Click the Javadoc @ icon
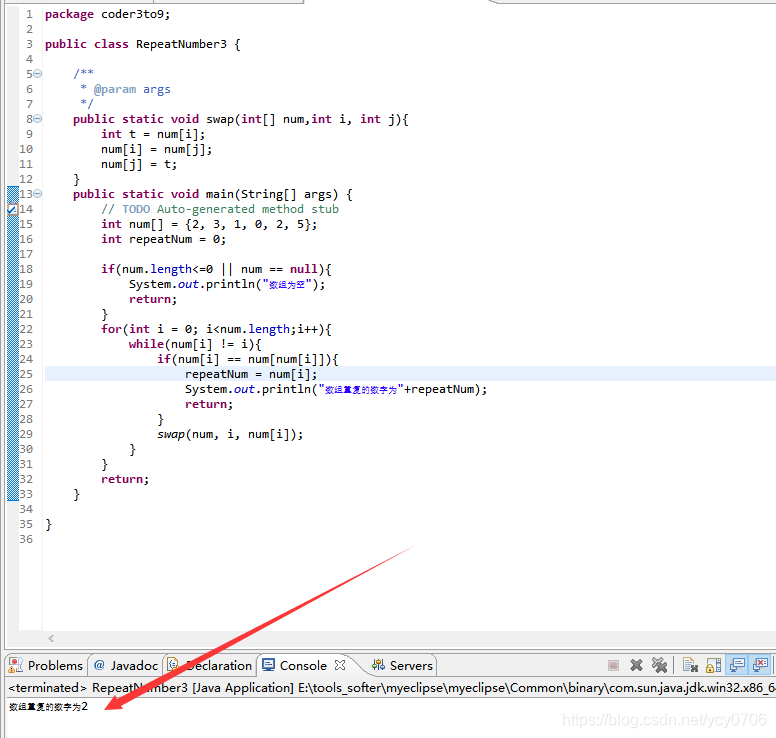776x738 pixels. pos(99,665)
